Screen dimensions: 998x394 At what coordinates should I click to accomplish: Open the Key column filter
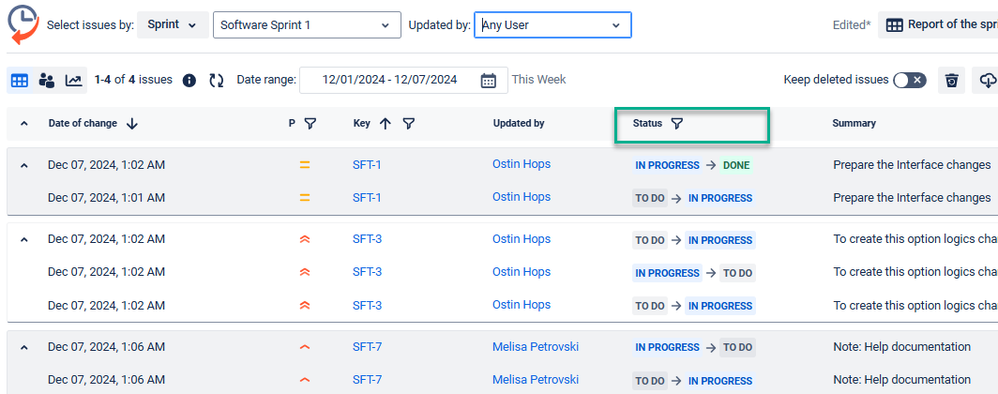(x=409, y=123)
